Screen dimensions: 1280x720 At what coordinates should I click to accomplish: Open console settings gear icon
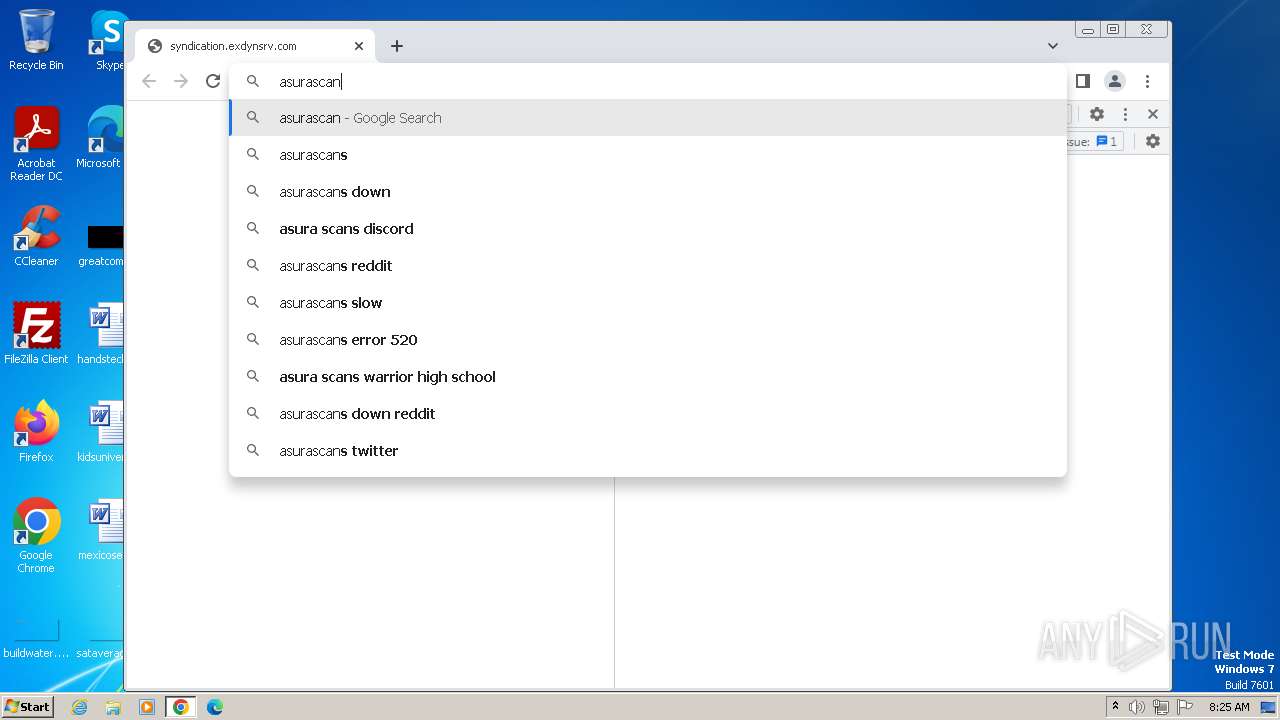click(1153, 141)
